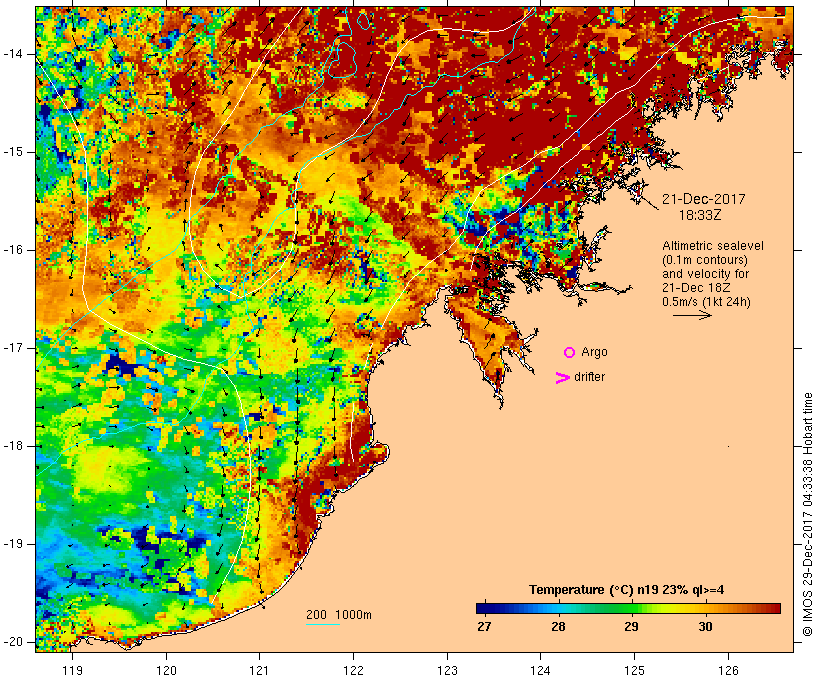Screen dimensions: 820x680
Task: Click the dark blue end of color bar
Action: pos(482,608)
